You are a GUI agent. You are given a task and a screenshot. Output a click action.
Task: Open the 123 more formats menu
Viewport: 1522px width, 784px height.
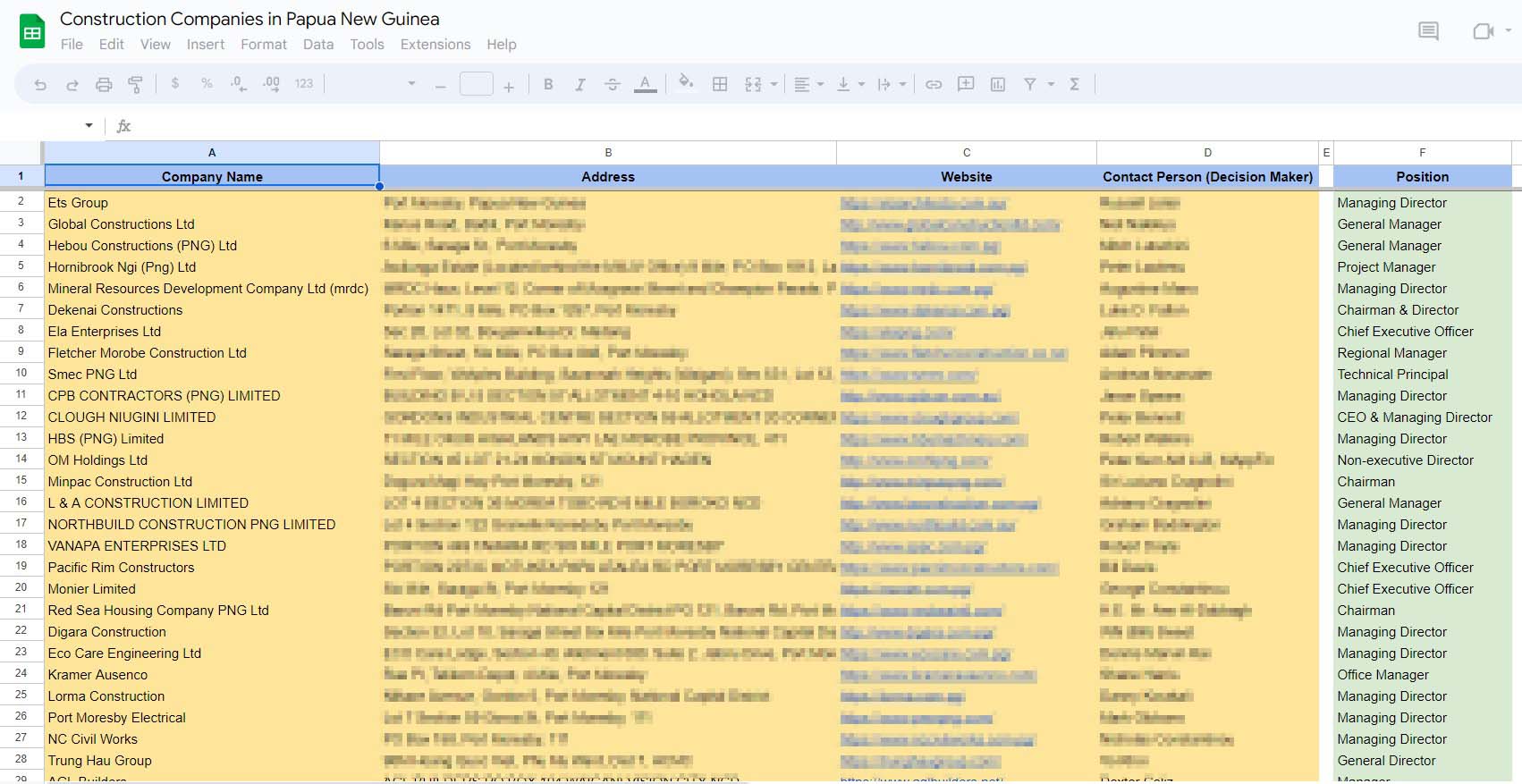[x=304, y=83]
